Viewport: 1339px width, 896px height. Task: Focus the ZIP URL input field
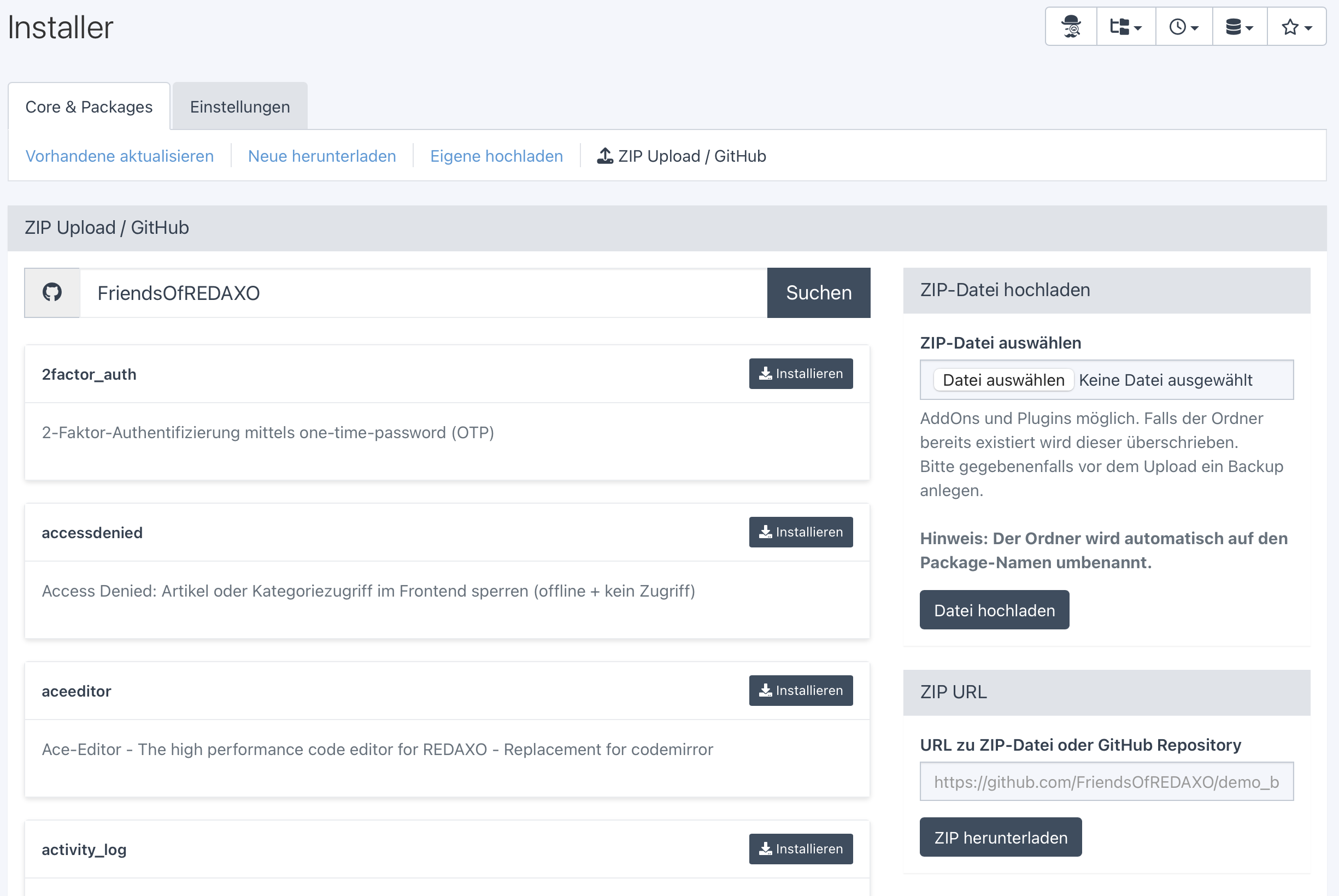click(x=1106, y=781)
